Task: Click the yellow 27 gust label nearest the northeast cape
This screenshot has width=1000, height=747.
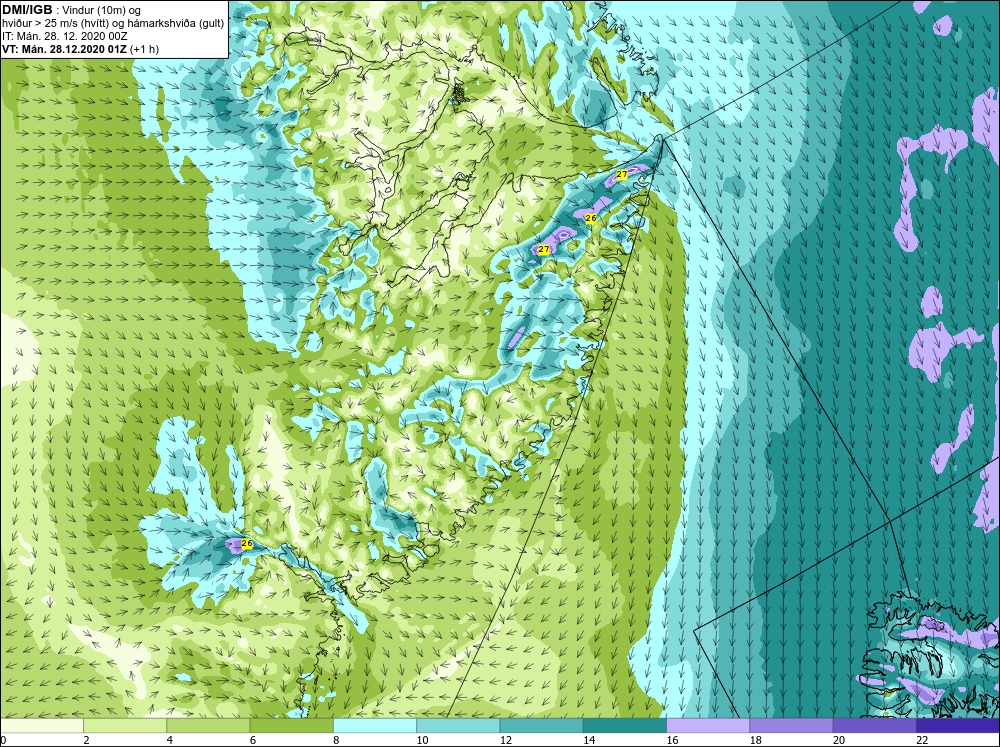Action: (x=622, y=174)
